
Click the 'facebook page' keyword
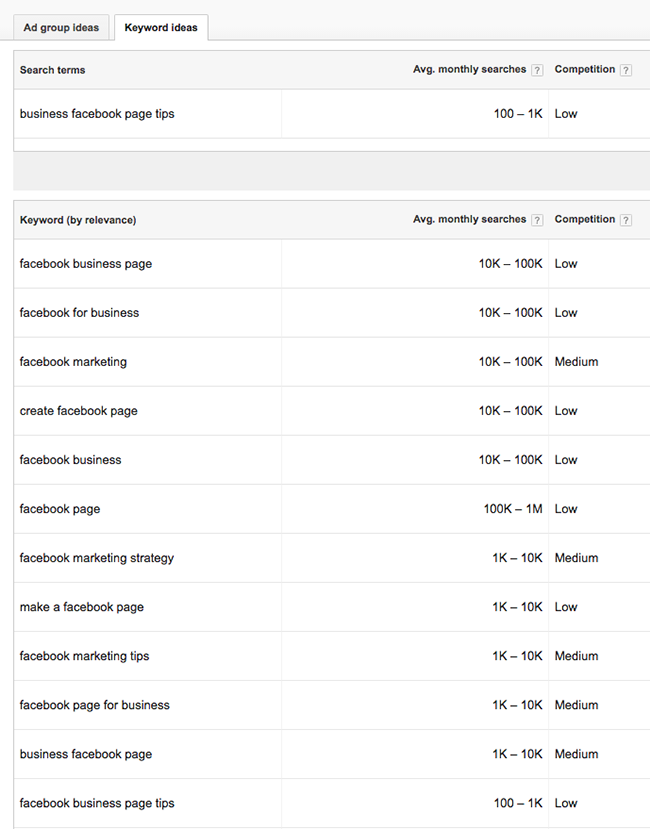(60, 509)
